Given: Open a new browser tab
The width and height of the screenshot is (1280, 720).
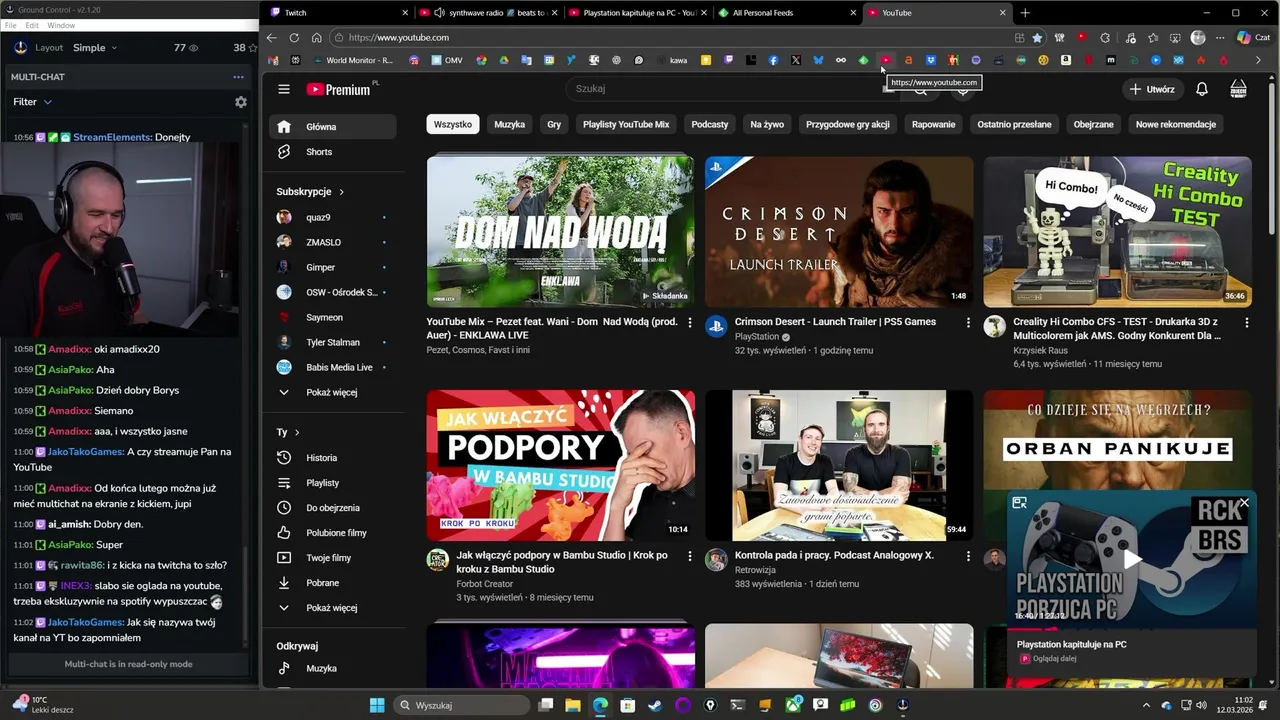Looking at the screenshot, I should coord(1025,13).
